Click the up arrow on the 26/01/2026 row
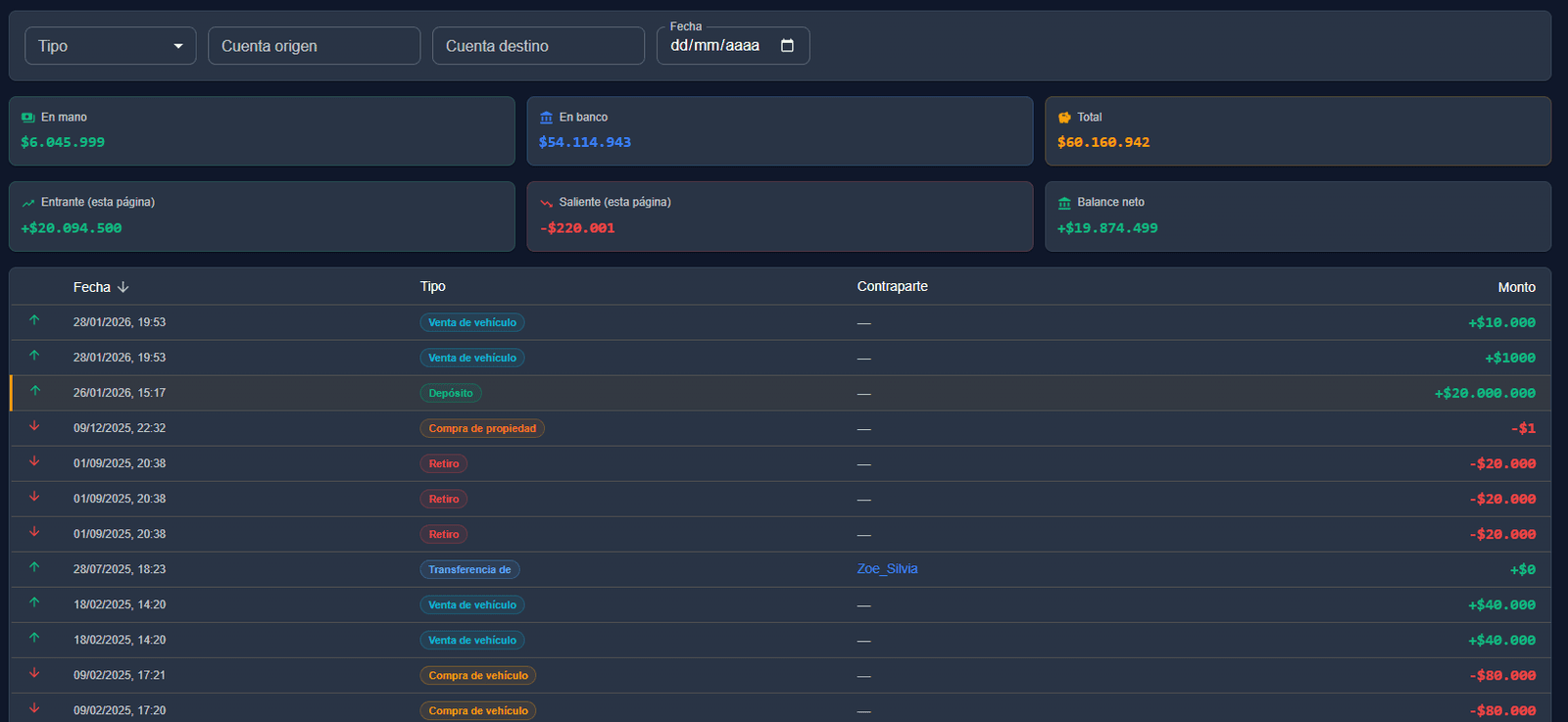Image resolution: width=1568 pixels, height=722 pixels. pyautogui.click(x=34, y=391)
